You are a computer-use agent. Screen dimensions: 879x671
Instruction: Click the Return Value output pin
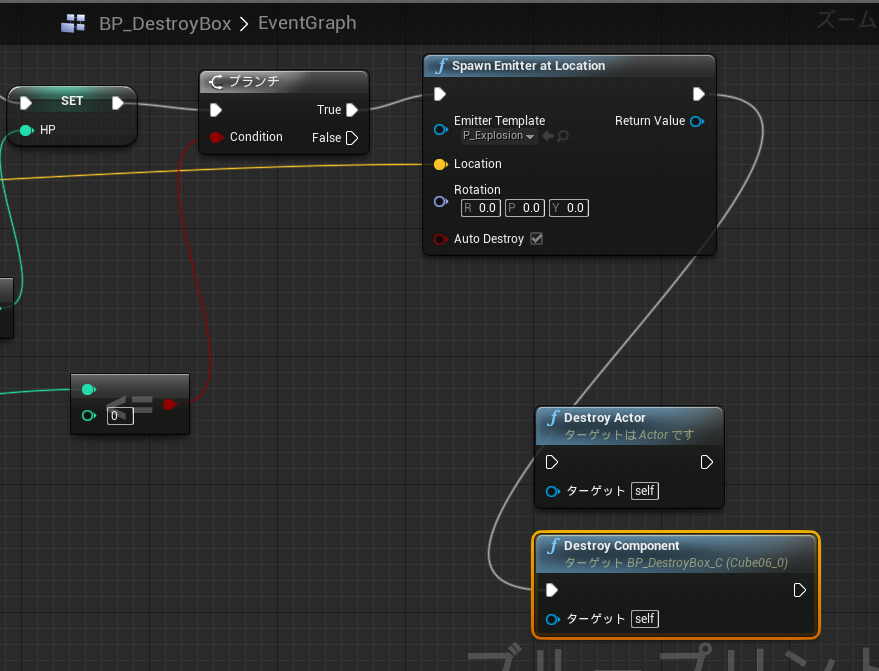point(697,121)
